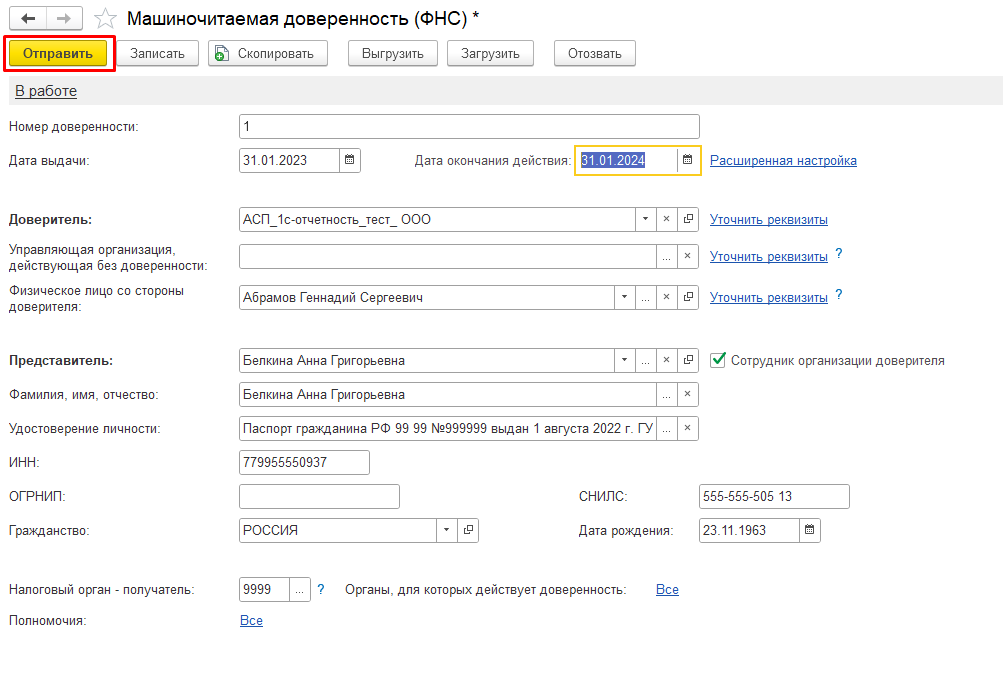Open selection dots for Представитель field
The width and height of the screenshot is (1003, 696).
tap(645, 360)
